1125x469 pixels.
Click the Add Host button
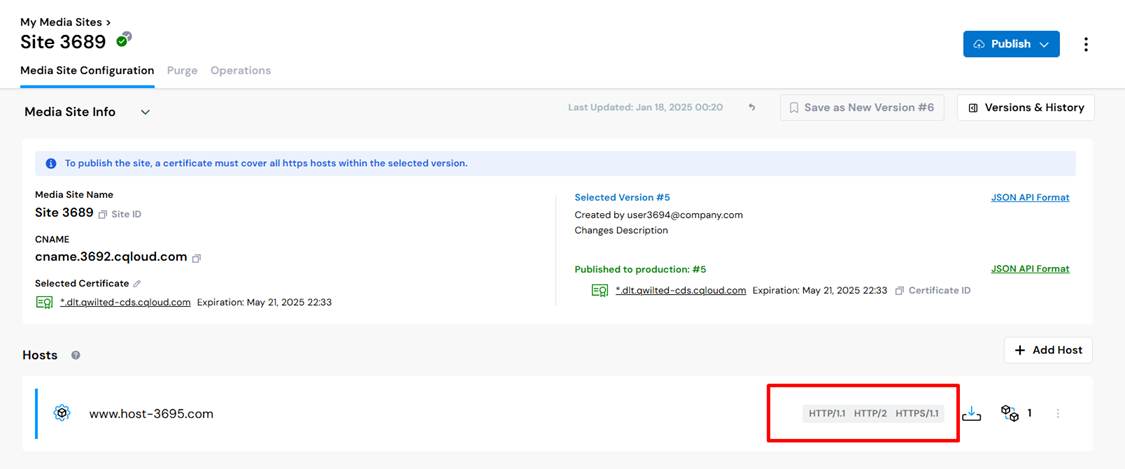pyautogui.click(x=1048, y=350)
